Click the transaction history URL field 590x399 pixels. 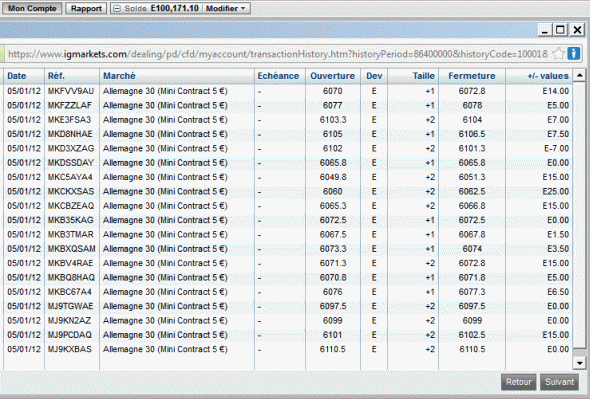pyautogui.click(x=278, y=54)
